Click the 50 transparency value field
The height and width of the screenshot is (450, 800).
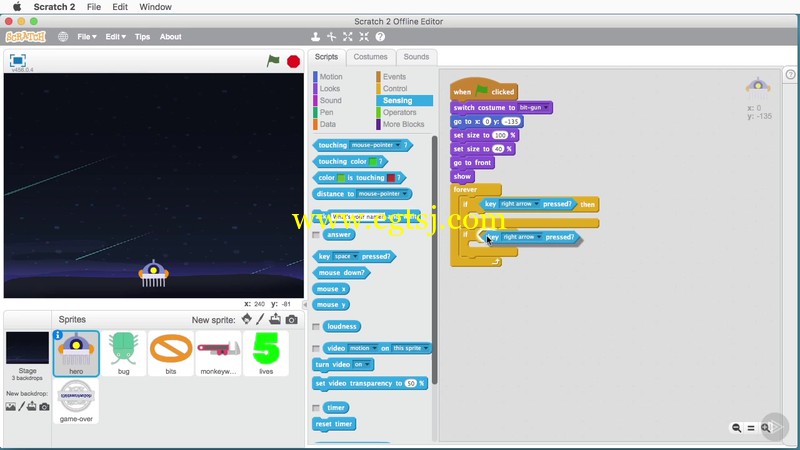tap(411, 384)
